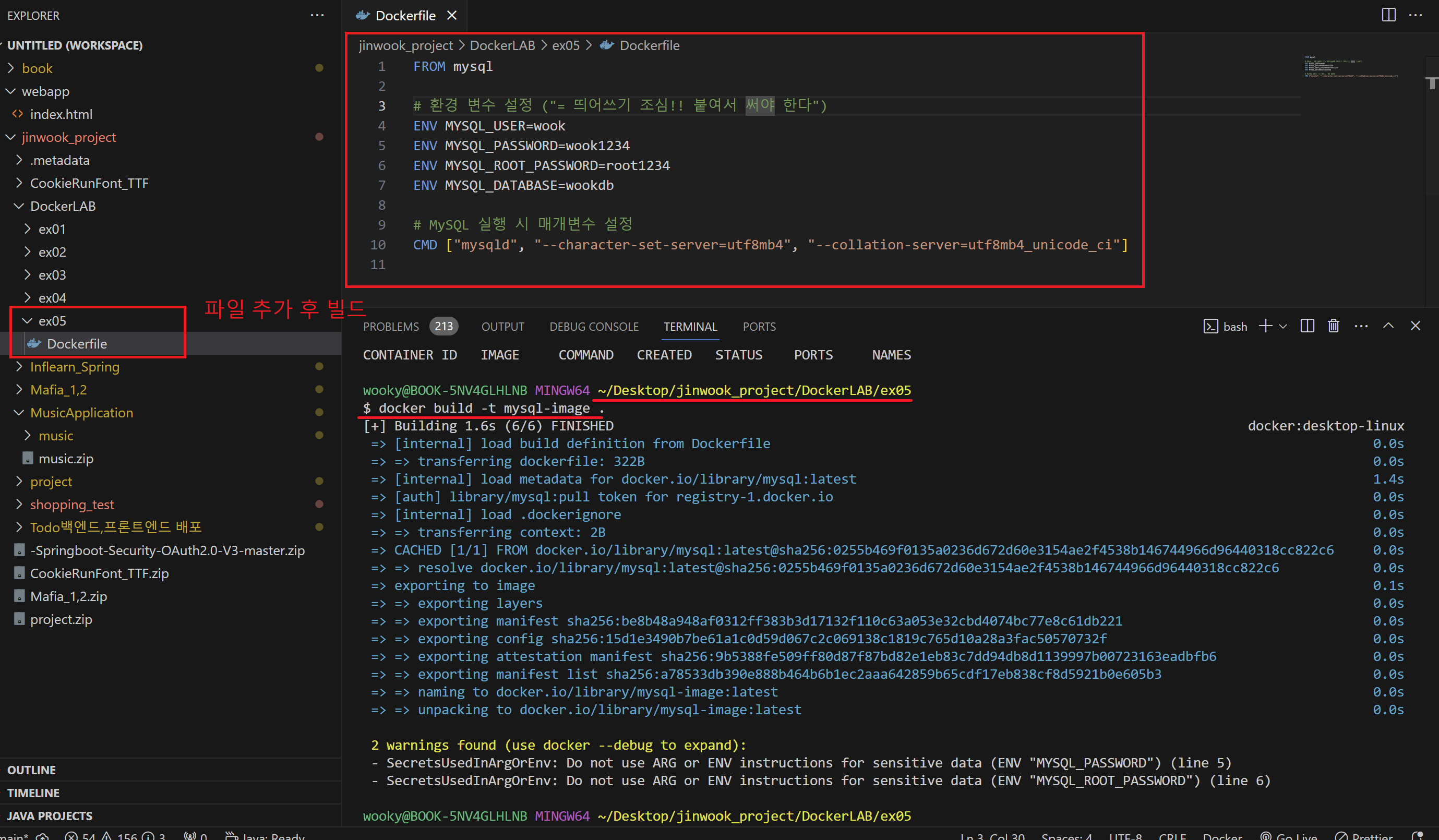Screen dimensions: 1439x840
Task: Open more actions in the terminal panel
Action: (x=1361, y=326)
